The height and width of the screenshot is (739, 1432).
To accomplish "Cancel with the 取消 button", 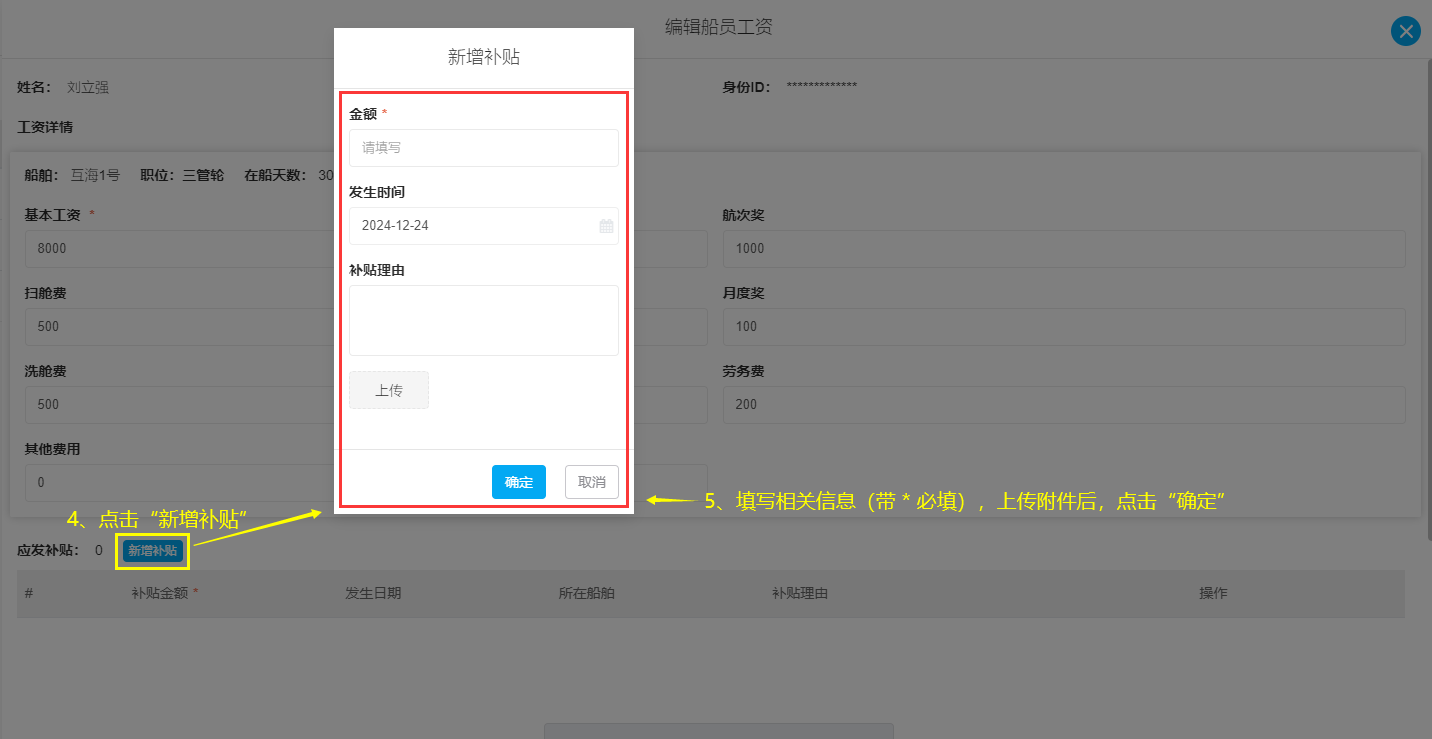I will coord(592,482).
